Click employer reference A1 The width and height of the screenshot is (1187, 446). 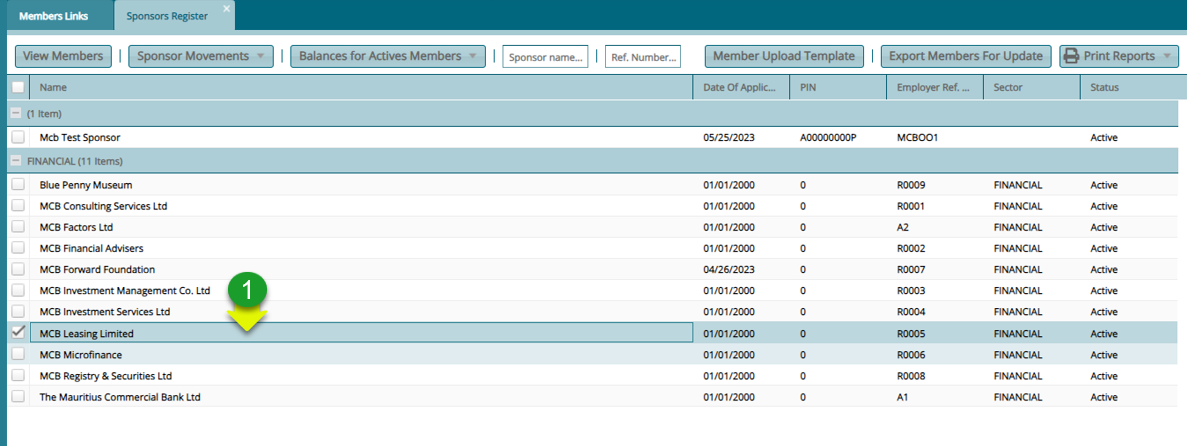[902, 397]
